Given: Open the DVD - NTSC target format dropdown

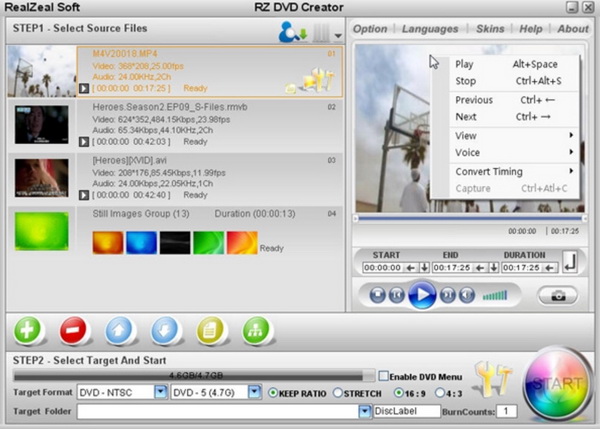Looking at the screenshot, I should [x=161, y=392].
